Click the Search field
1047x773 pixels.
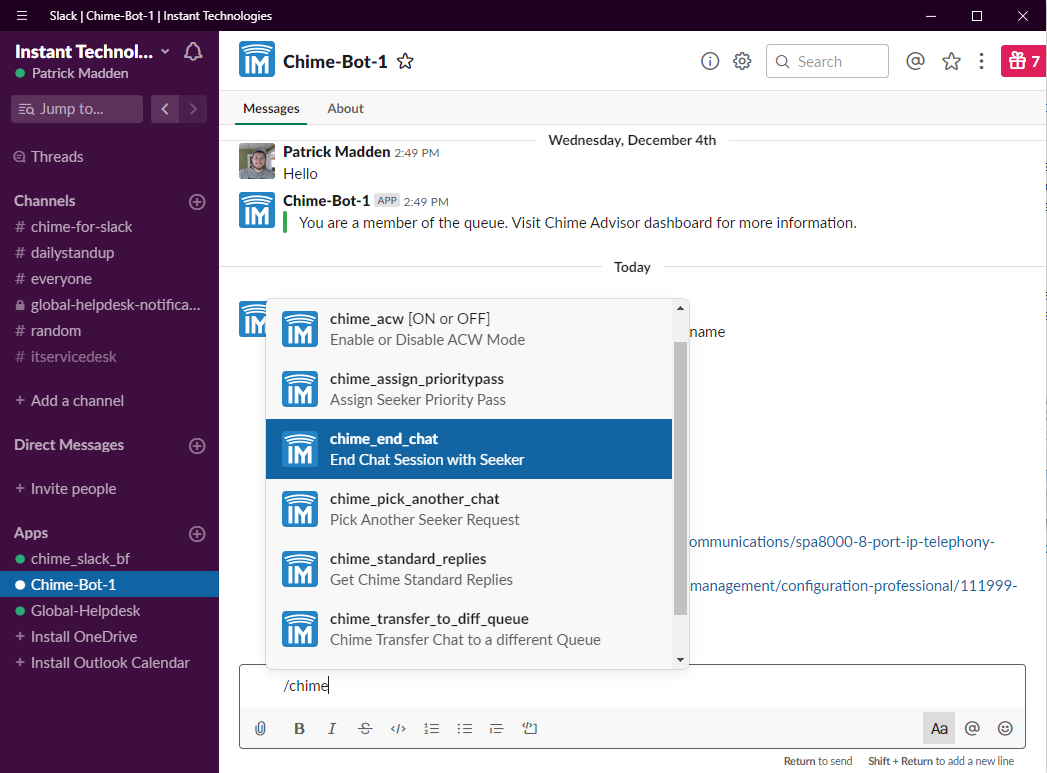(827, 61)
